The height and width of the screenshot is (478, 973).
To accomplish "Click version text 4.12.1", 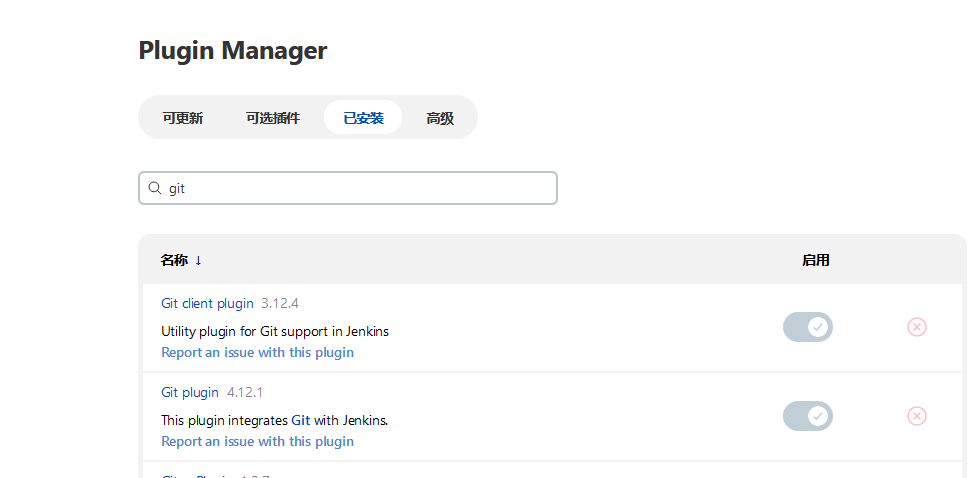I will tap(244, 392).
